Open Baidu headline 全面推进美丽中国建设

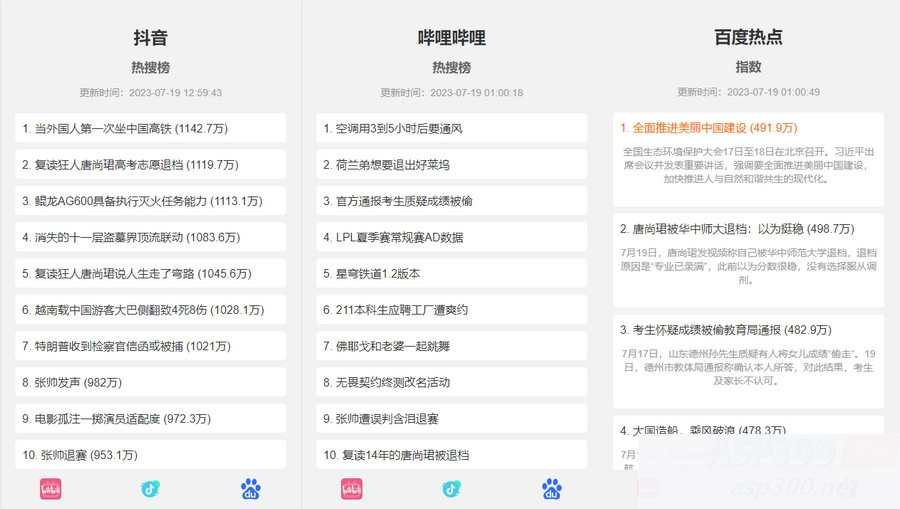708,128
